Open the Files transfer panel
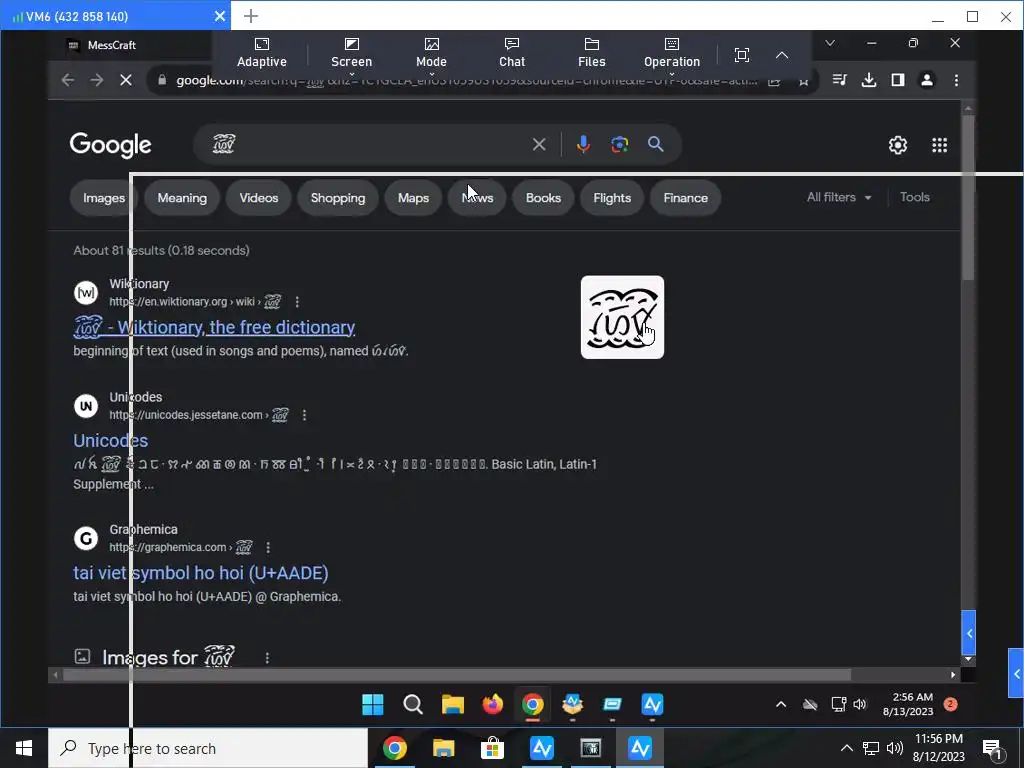The width and height of the screenshot is (1024, 768). click(x=592, y=53)
